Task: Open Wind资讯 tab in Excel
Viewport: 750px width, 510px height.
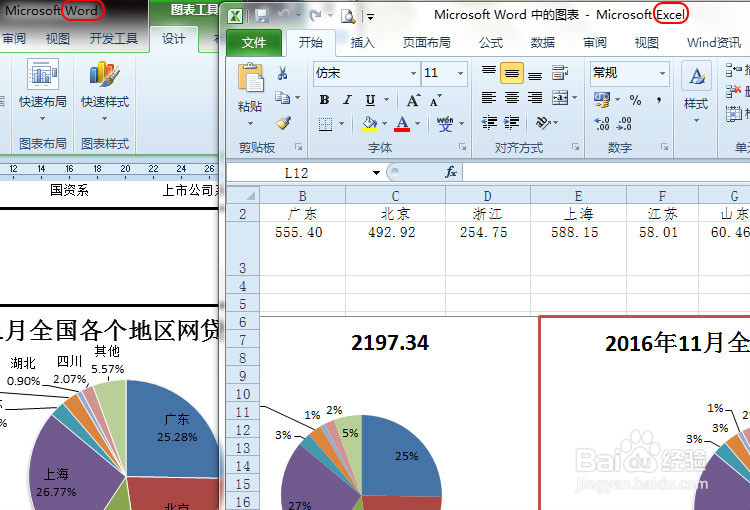Action: (714, 43)
